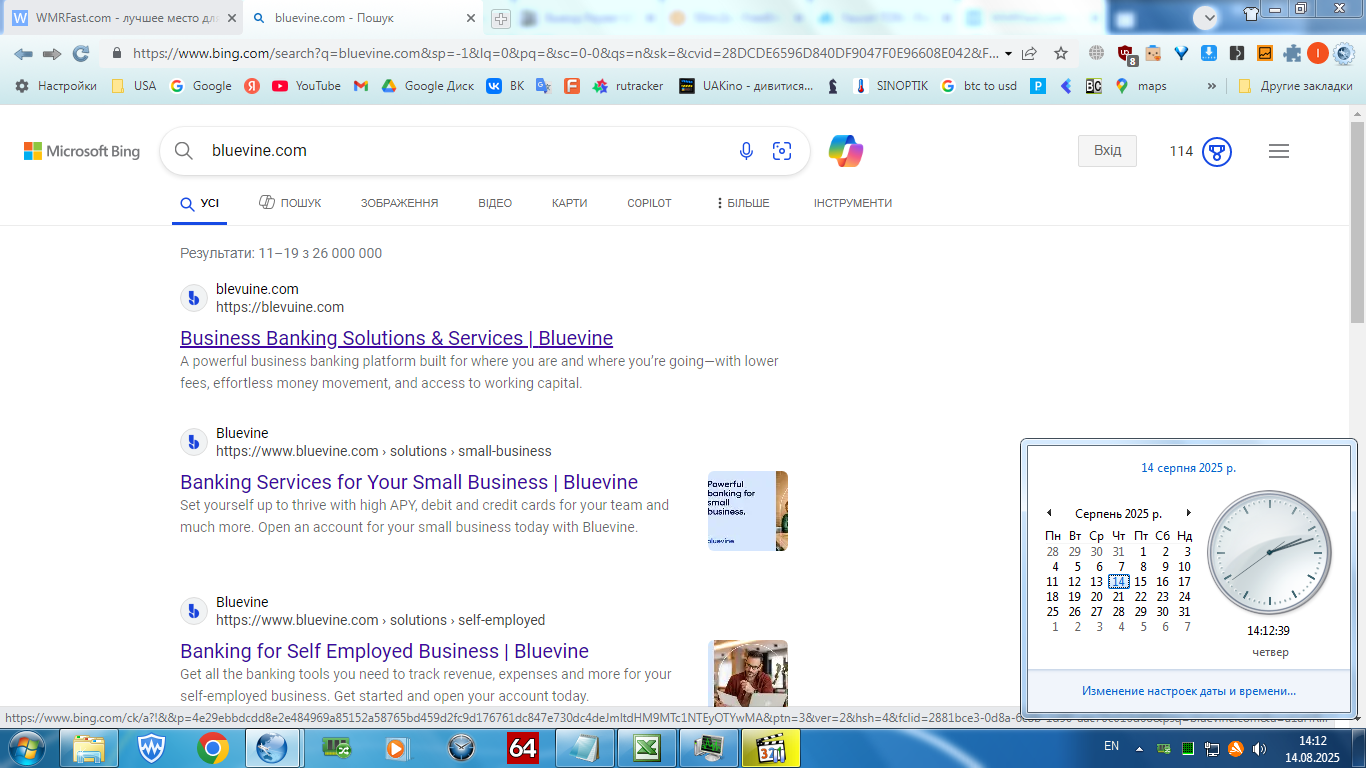The height and width of the screenshot is (768, 1366).
Task: Click the Вхід sign-in button
Action: click(x=1107, y=151)
